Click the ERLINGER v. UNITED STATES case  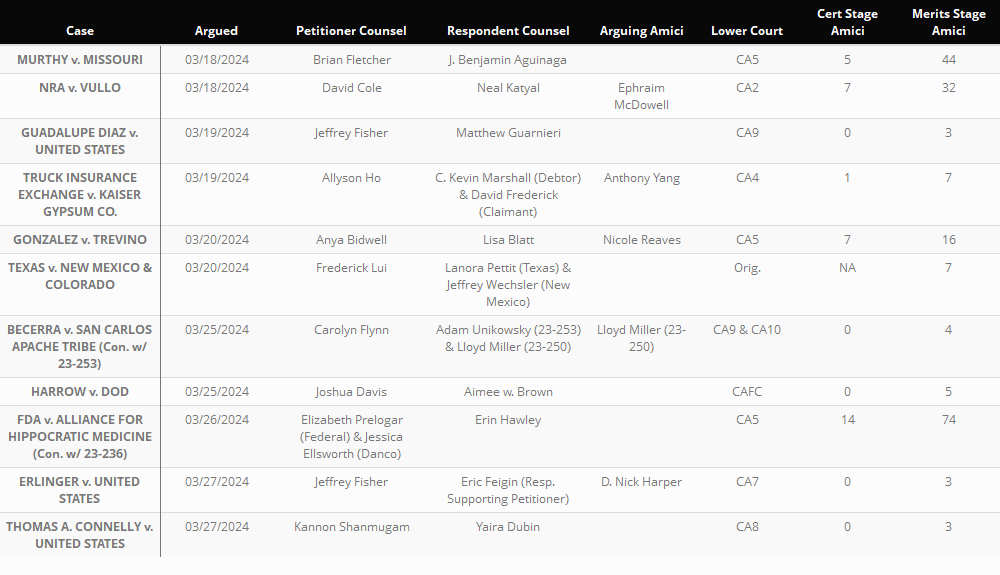[80, 490]
